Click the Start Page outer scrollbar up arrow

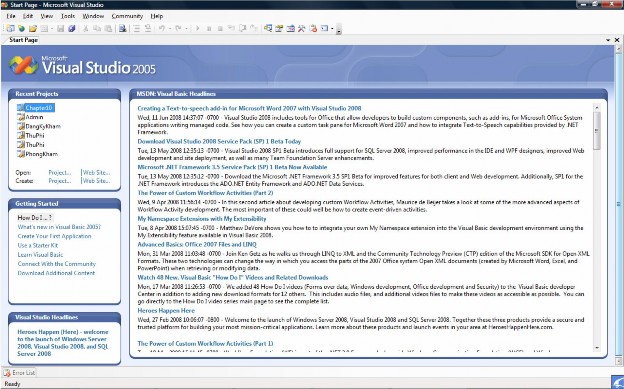click(x=619, y=49)
